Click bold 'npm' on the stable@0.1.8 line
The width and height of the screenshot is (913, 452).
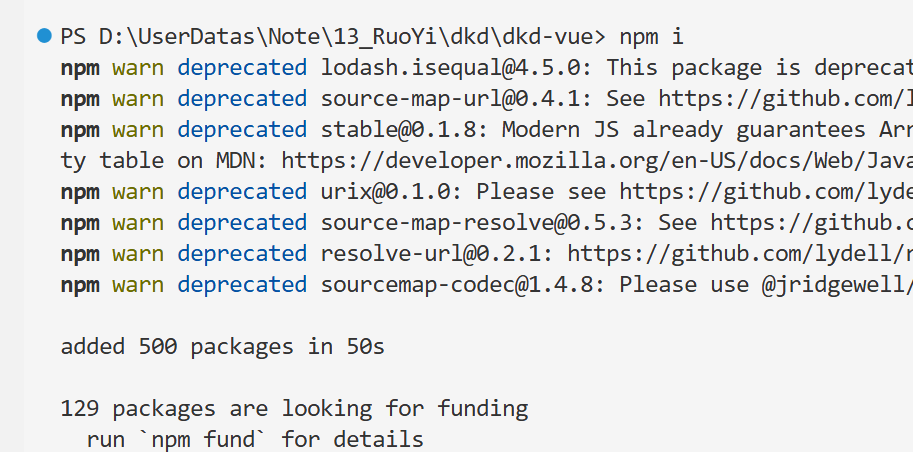[x=80, y=130]
